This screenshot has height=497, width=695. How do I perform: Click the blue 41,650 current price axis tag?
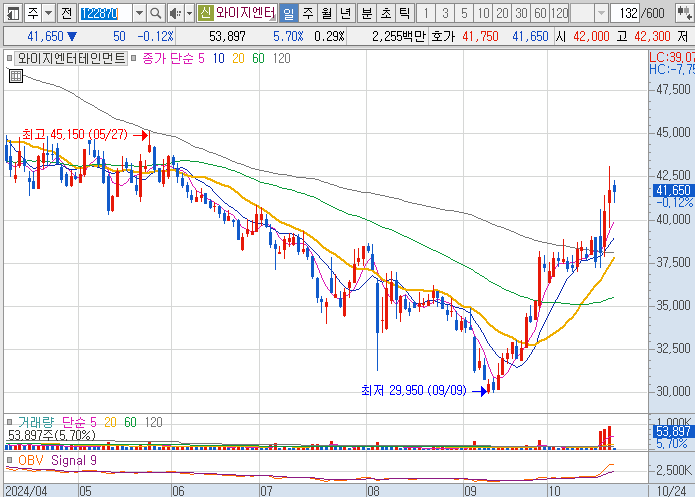coord(673,190)
